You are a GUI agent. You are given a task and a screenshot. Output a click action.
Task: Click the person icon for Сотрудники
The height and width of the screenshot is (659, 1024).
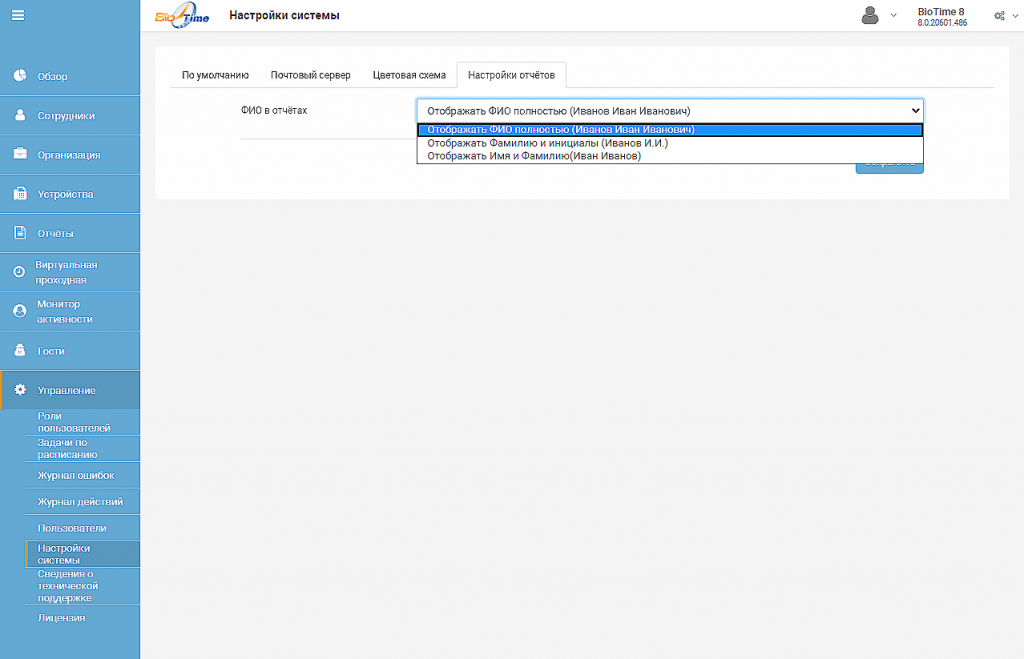20,115
